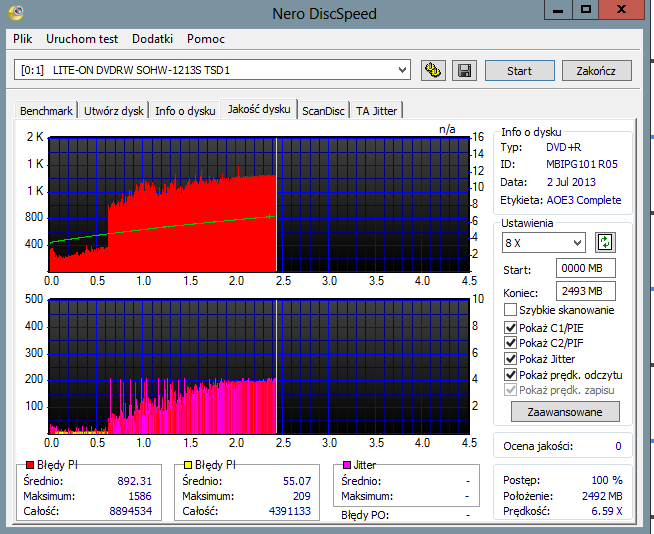Open the Dodatki menu
The width and height of the screenshot is (654, 534).
pos(152,39)
